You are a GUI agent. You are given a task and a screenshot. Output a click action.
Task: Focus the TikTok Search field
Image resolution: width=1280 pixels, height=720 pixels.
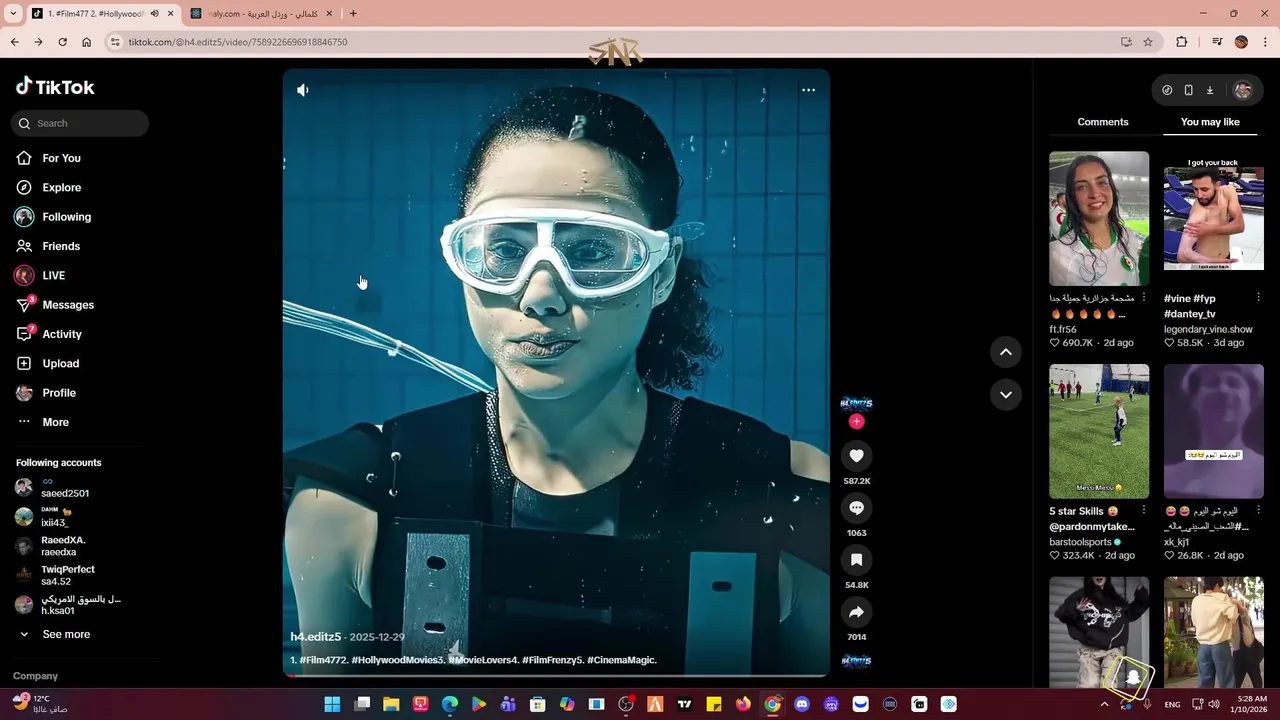coord(80,123)
